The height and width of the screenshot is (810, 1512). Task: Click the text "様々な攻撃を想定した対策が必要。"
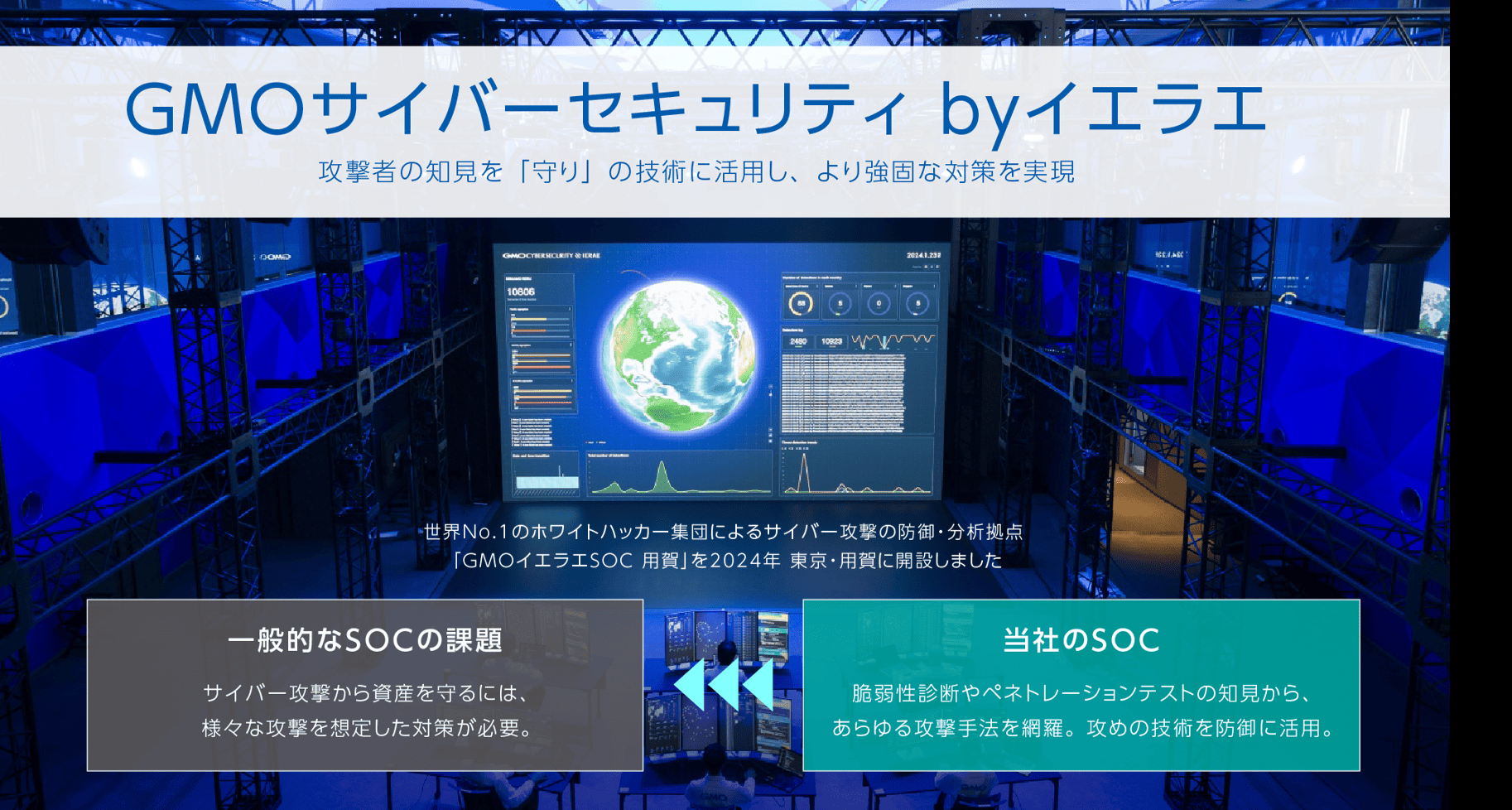[x=365, y=728]
